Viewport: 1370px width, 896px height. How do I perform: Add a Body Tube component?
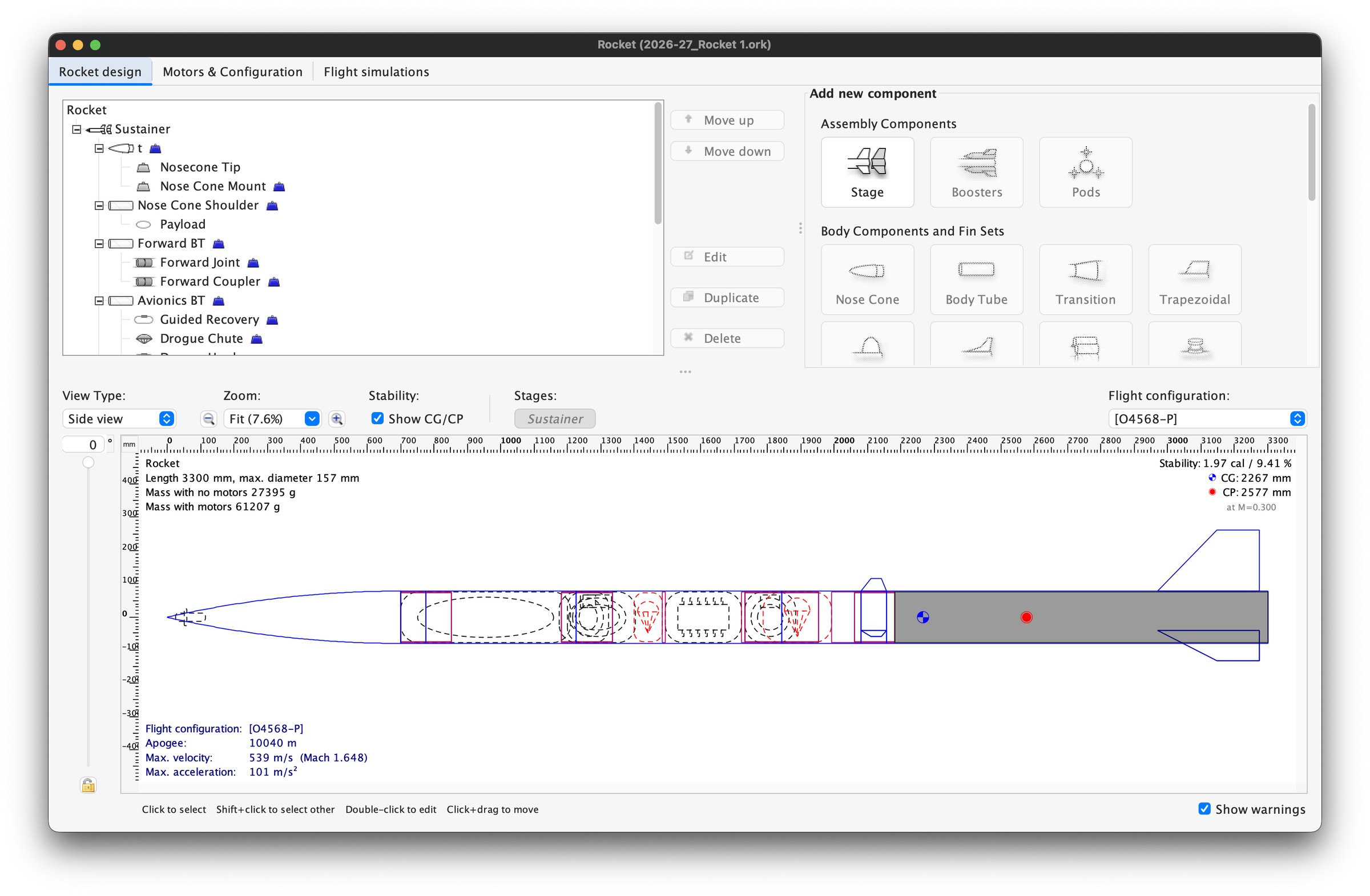coord(976,279)
